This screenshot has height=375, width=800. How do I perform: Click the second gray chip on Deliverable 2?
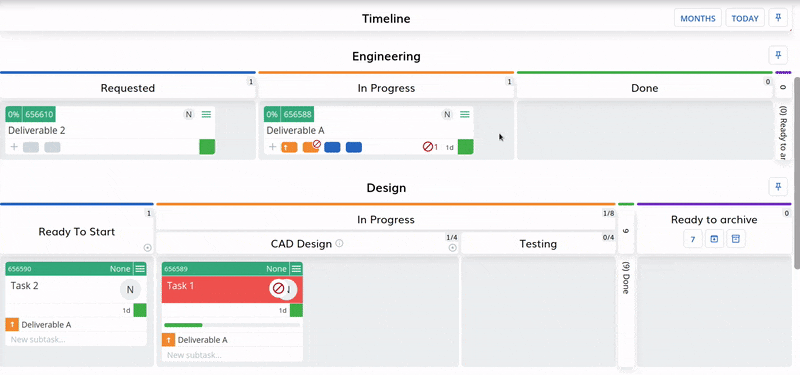[52, 147]
